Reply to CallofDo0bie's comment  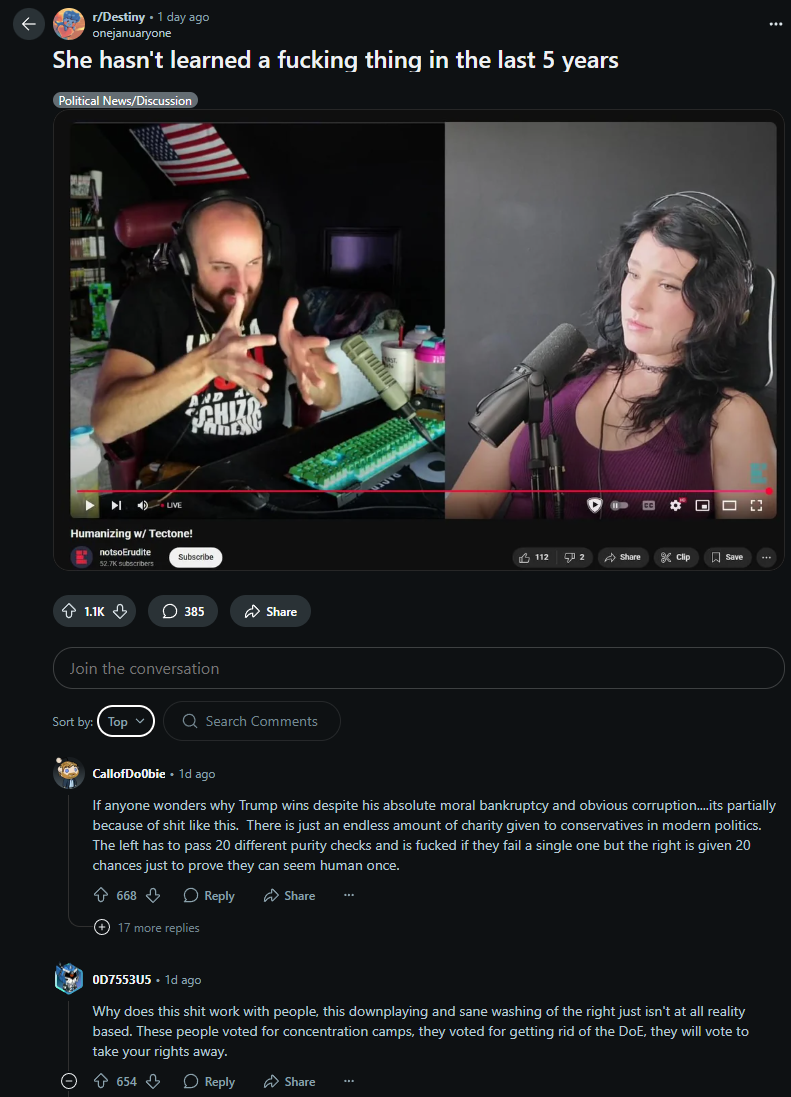click(x=209, y=896)
